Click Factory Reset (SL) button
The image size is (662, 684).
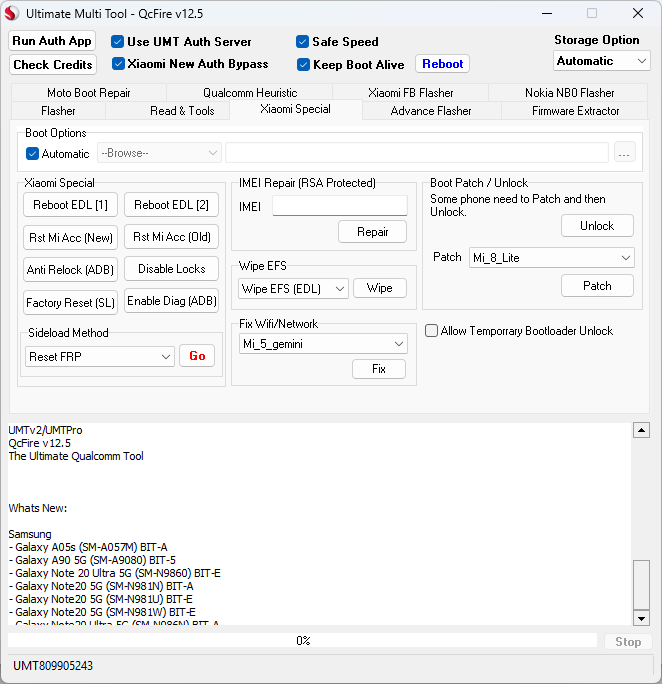[70, 302]
